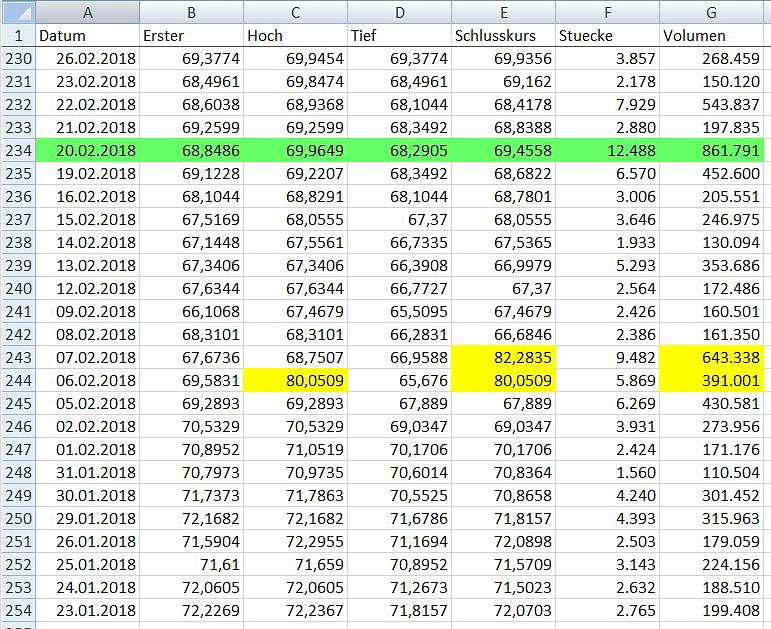Select Hoch cell 72,2955
The width and height of the screenshot is (771, 629).
point(296,541)
